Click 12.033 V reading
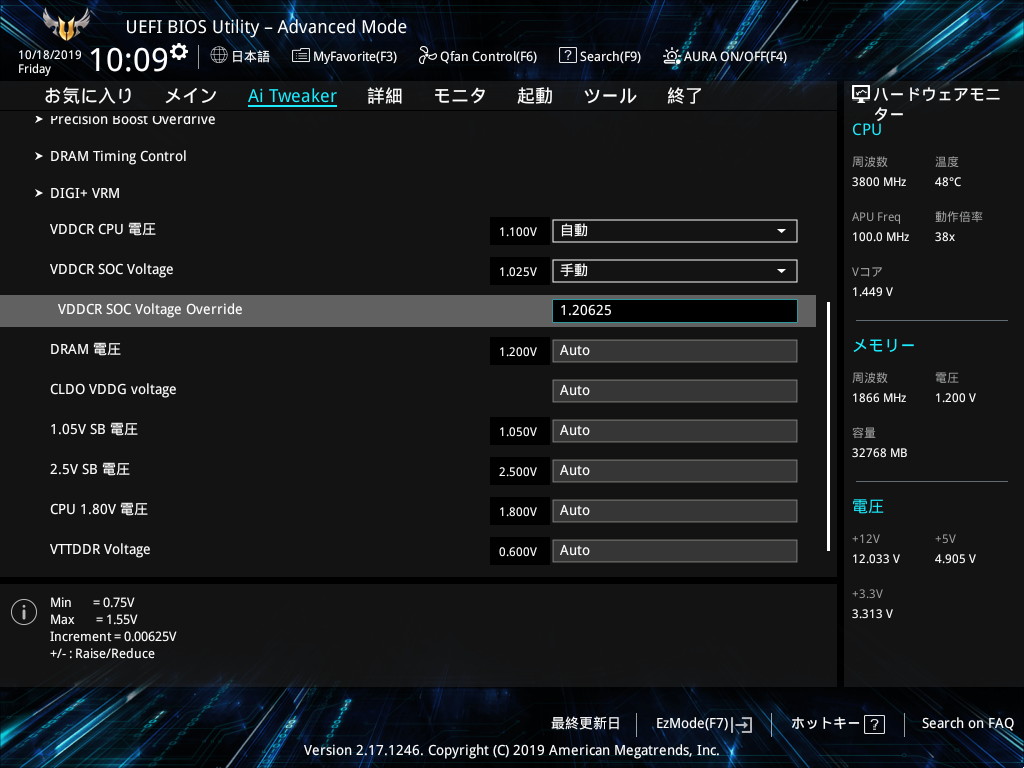This screenshot has height=768, width=1024. (x=875, y=559)
